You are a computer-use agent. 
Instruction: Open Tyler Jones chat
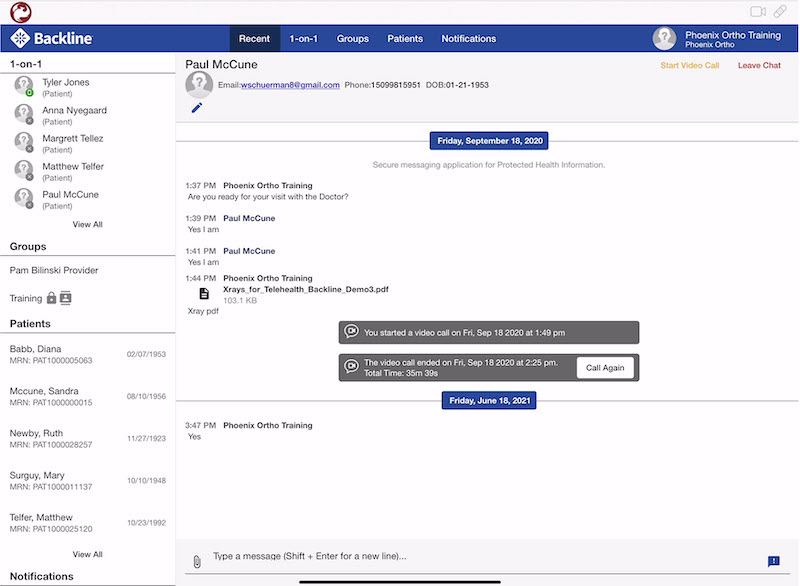(88, 87)
